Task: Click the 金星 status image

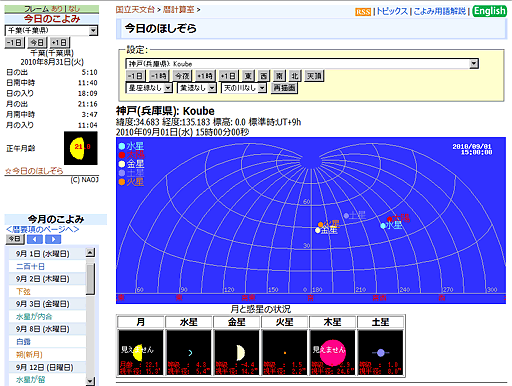Action: tap(237, 352)
